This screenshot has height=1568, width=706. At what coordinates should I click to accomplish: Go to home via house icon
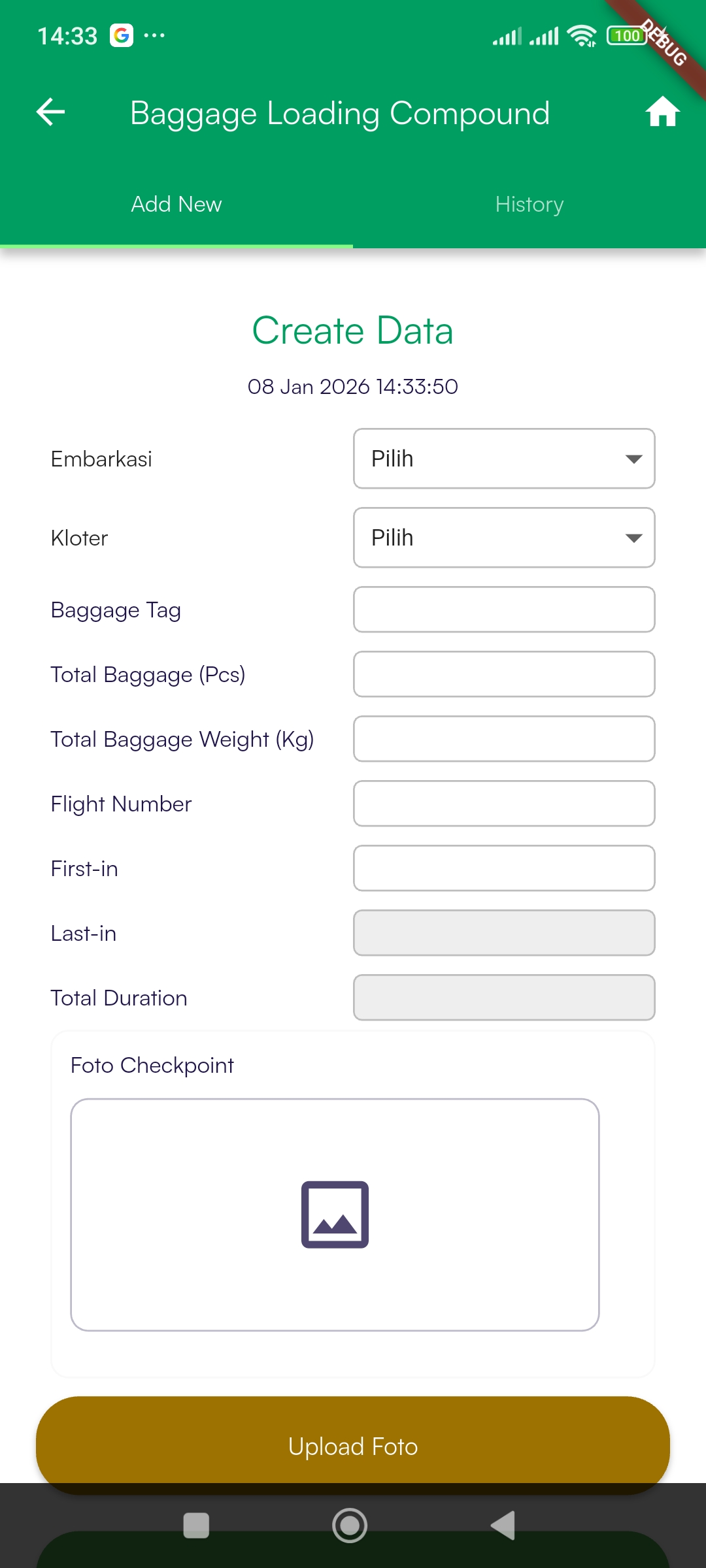tap(662, 112)
